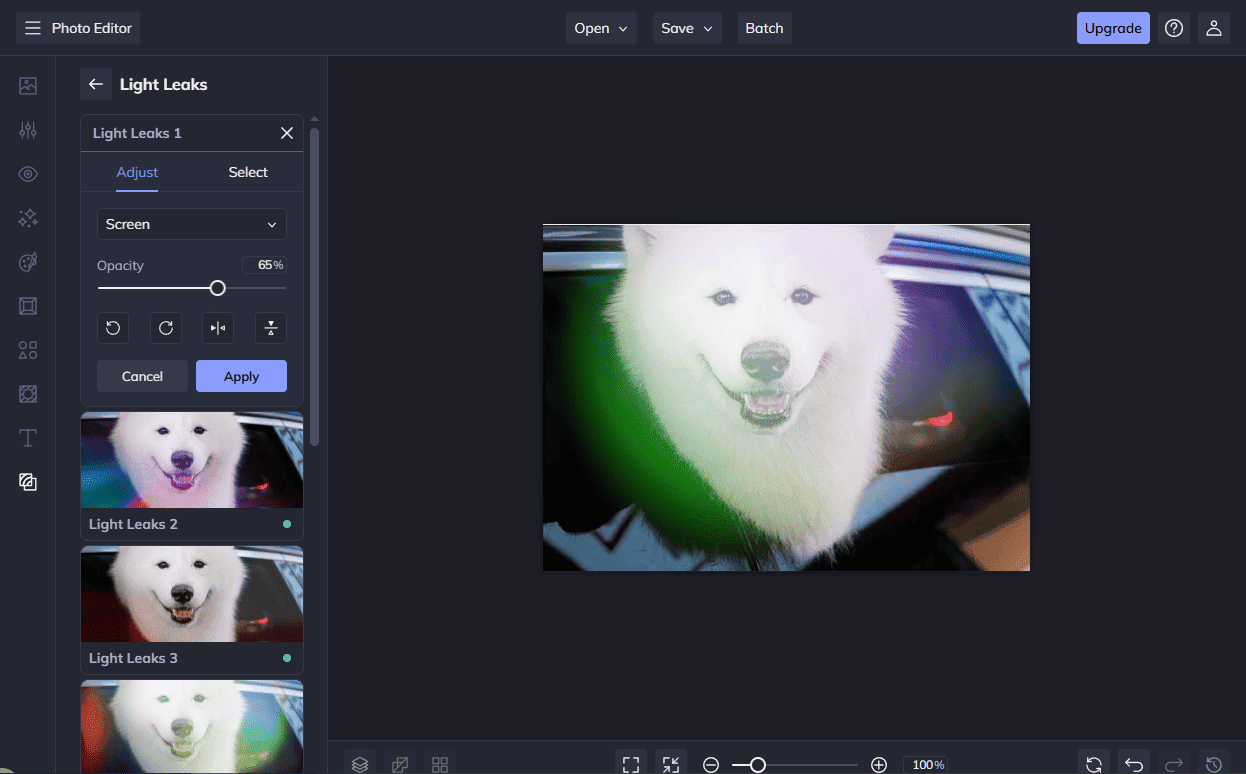Image resolution: width=1246 pixels, height=774 pixels.
Task: Expand the Open dropdown
Action: [601, 28]
